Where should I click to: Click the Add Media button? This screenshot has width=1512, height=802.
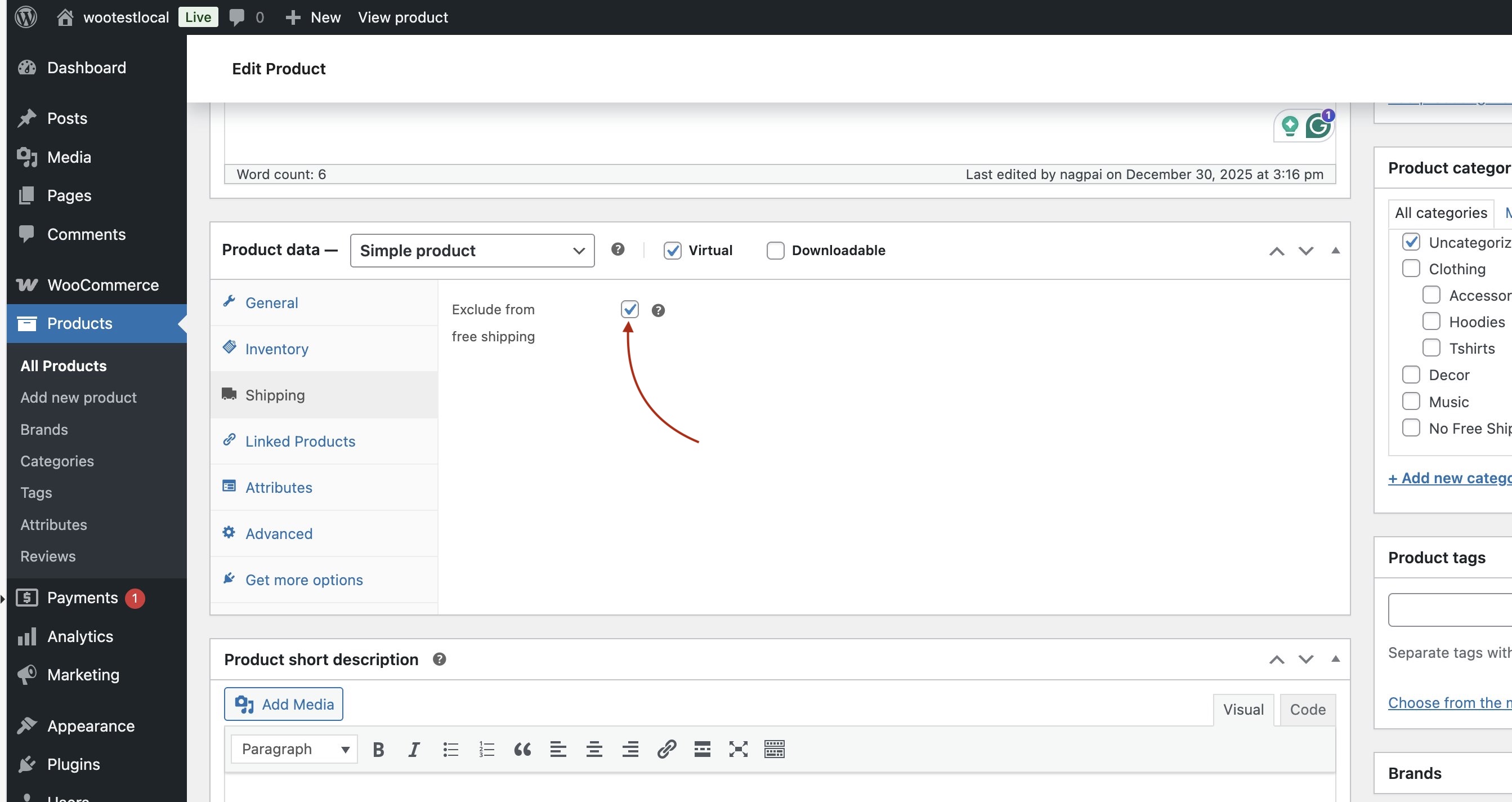tap(284, 704)
